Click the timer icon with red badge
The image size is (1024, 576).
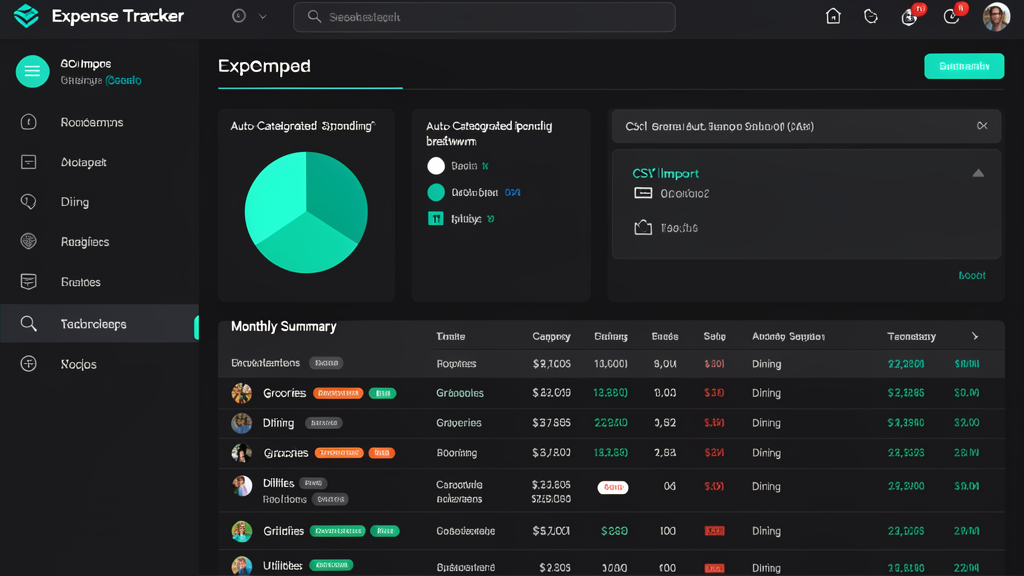tap(952, 16)
